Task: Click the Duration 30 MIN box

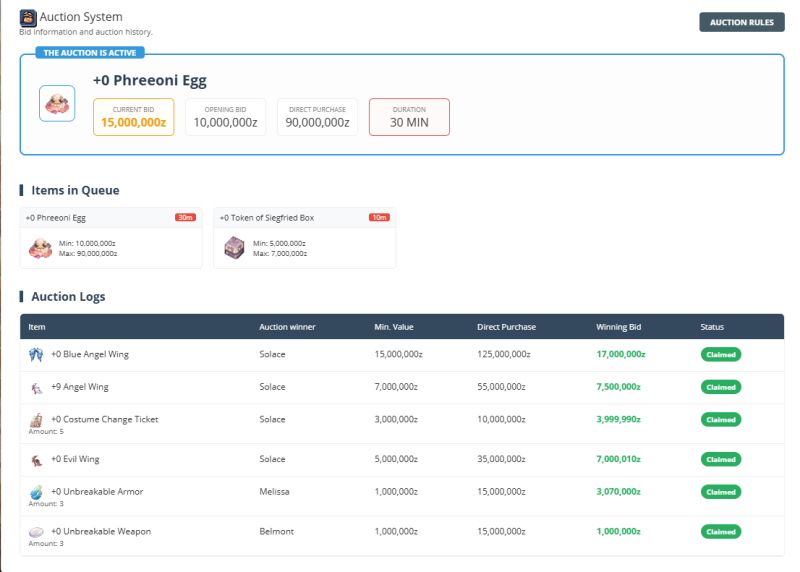Action: click(409, 117)
